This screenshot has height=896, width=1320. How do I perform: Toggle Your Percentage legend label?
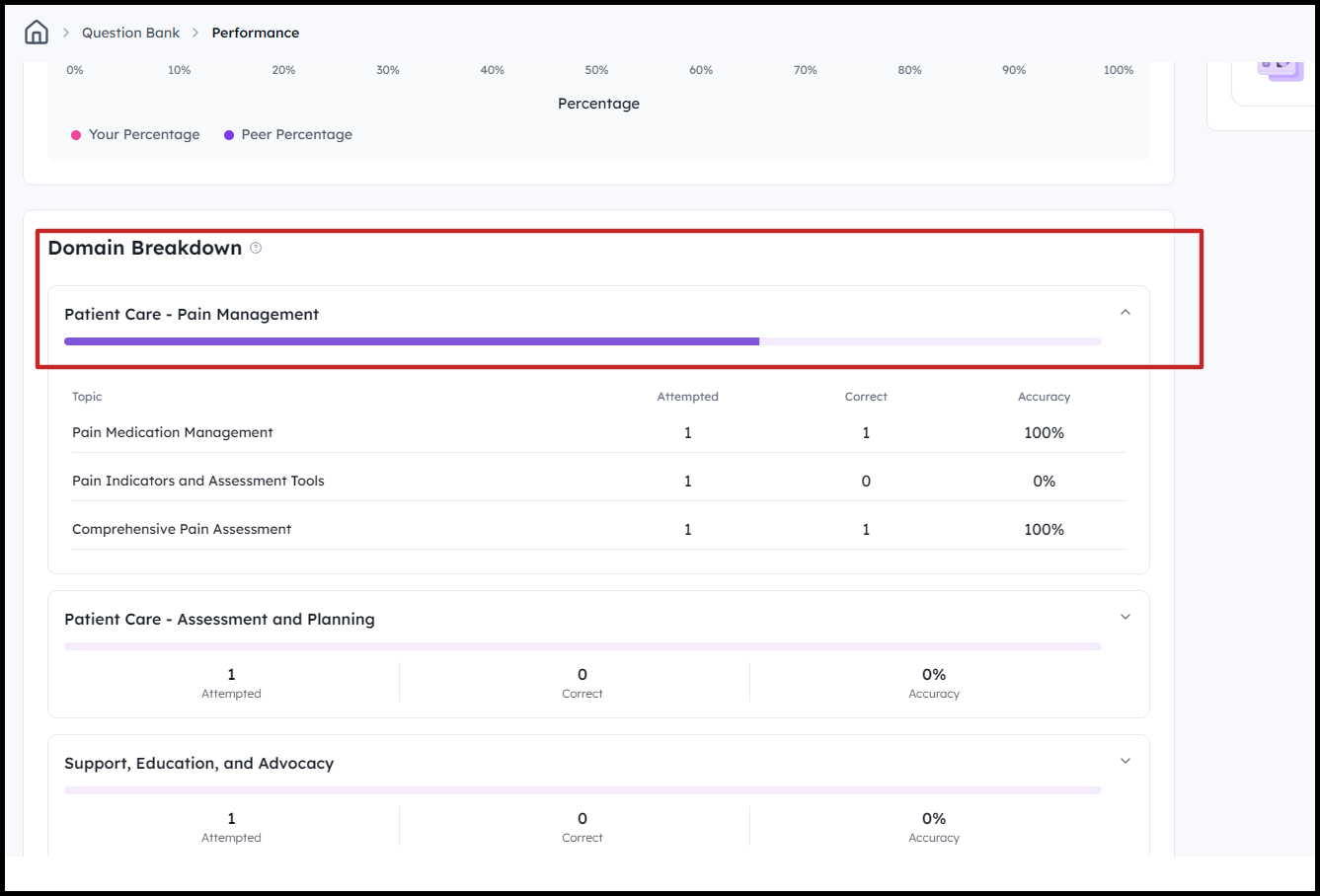[144, 134]
